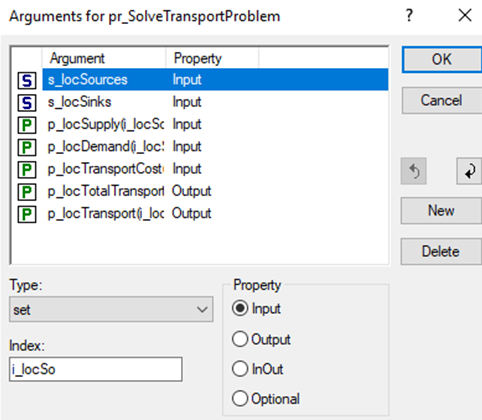Click the Index field containing i_locSo
Image resolution: width=482 pixels, height=420 pixels.
click(x=96, y=369)
